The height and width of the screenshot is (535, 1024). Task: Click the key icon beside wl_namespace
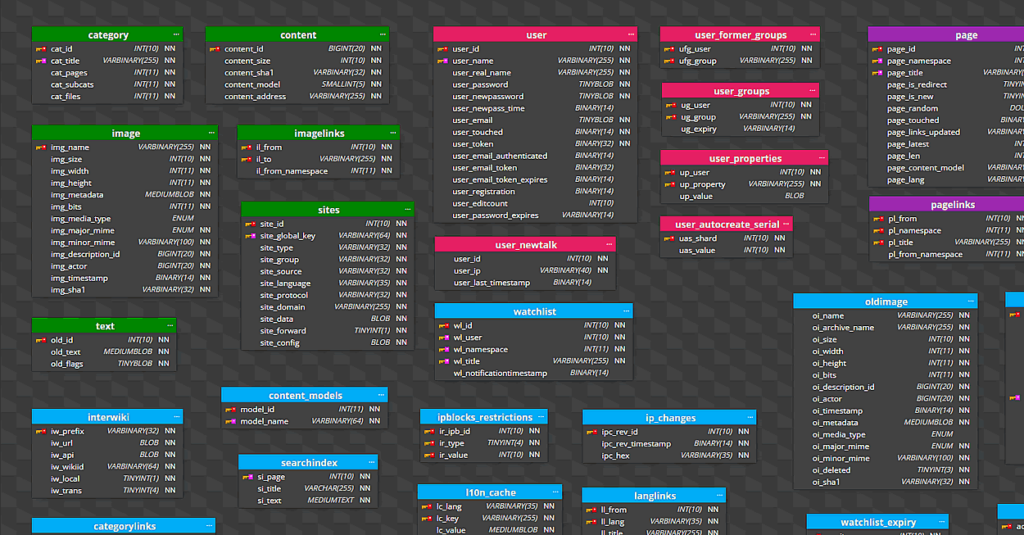point(443,350)
